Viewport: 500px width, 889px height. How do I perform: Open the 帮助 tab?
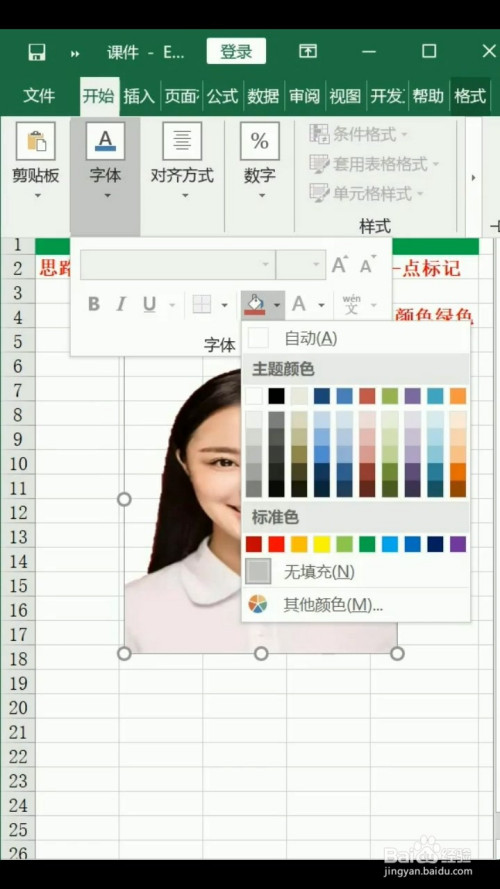[x=428, y=96]
